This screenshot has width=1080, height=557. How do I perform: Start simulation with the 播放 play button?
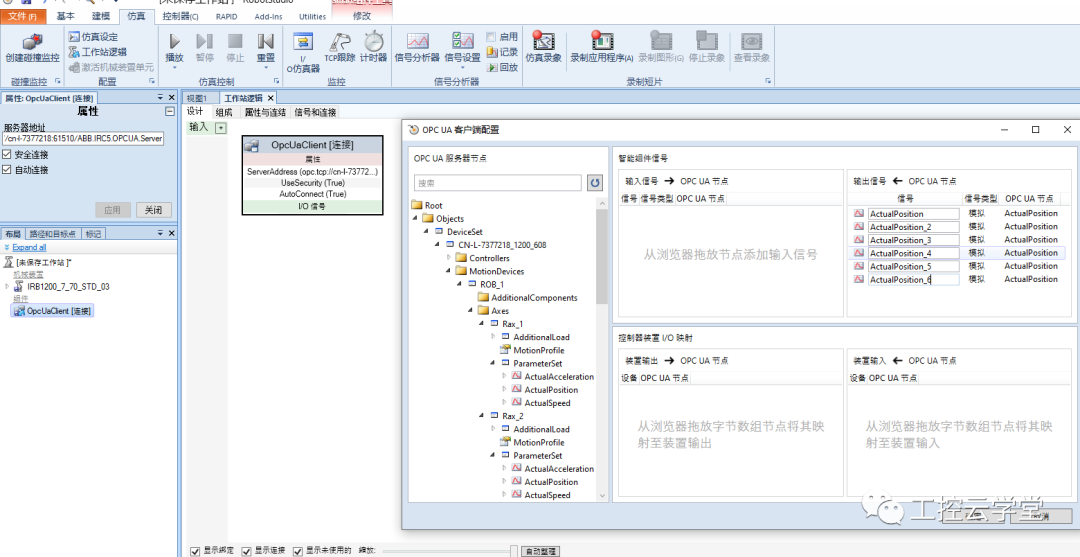point(175,41)
